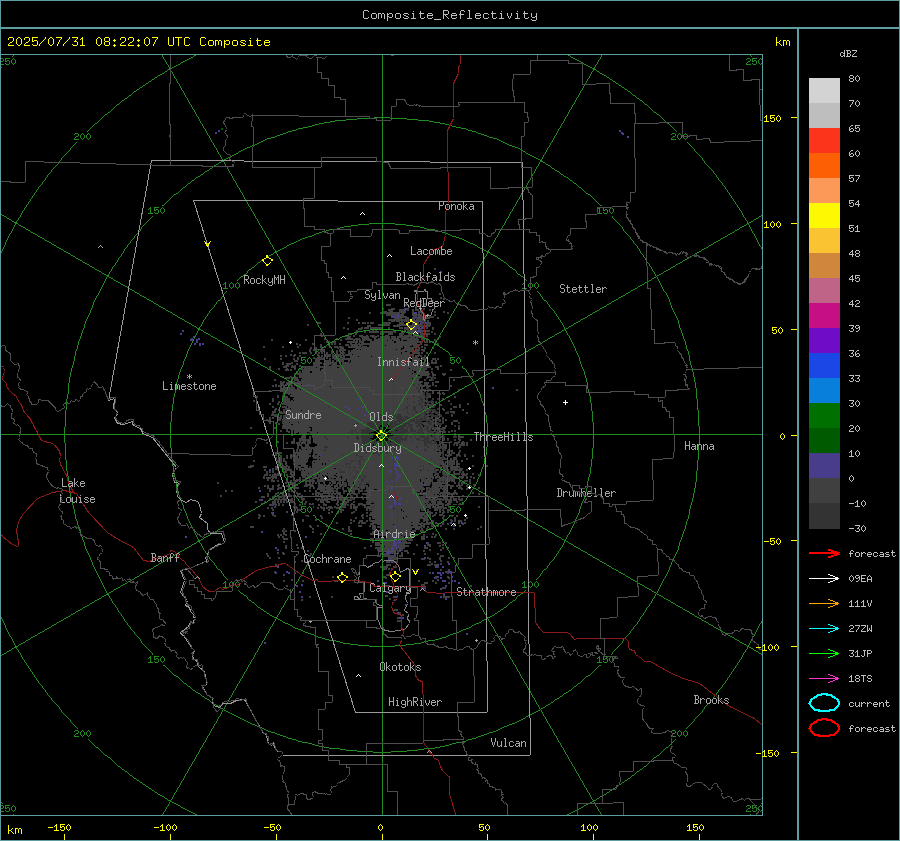Pick the magenta 39–42 dBZ swatch

[824, 315]
